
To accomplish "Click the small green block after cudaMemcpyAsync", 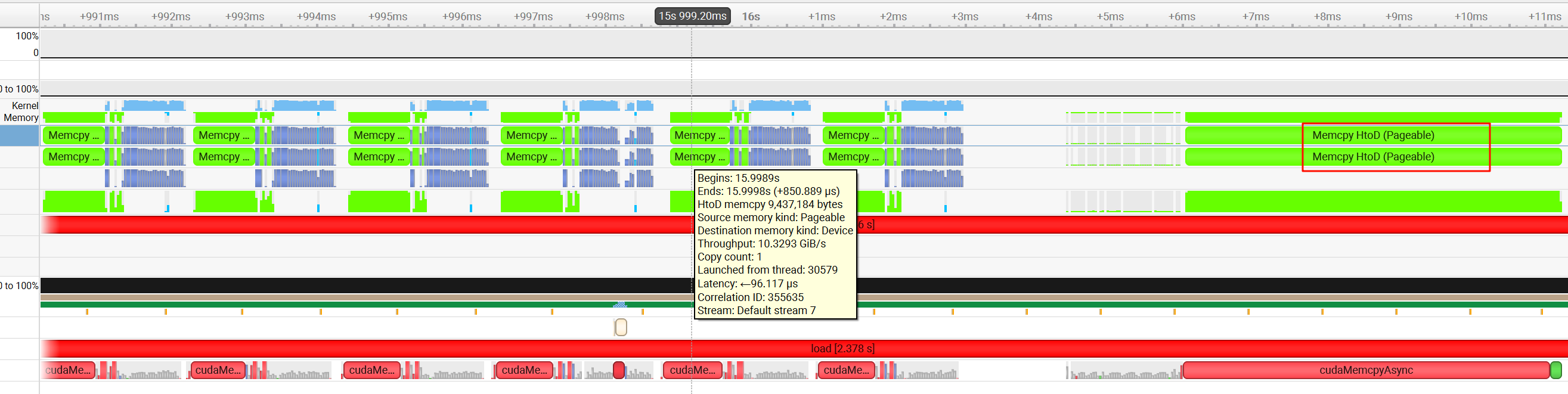I will click(1556, 370).
